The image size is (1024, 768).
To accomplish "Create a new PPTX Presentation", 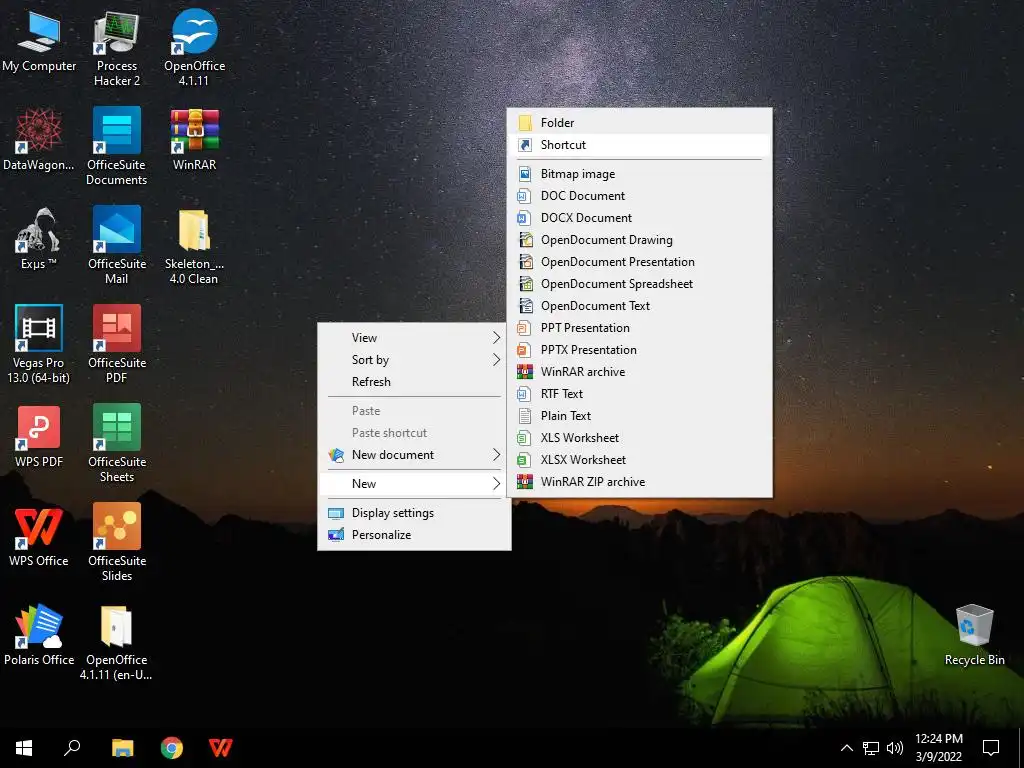I will 639,350.
